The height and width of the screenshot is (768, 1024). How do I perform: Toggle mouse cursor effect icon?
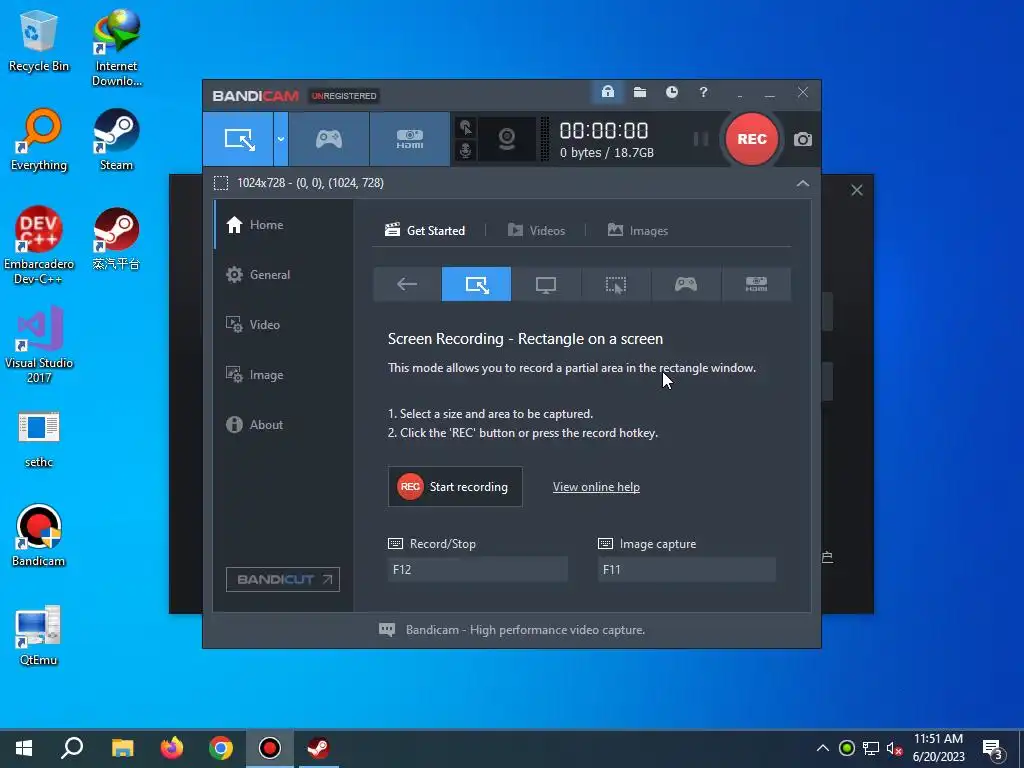pos(466,127)
